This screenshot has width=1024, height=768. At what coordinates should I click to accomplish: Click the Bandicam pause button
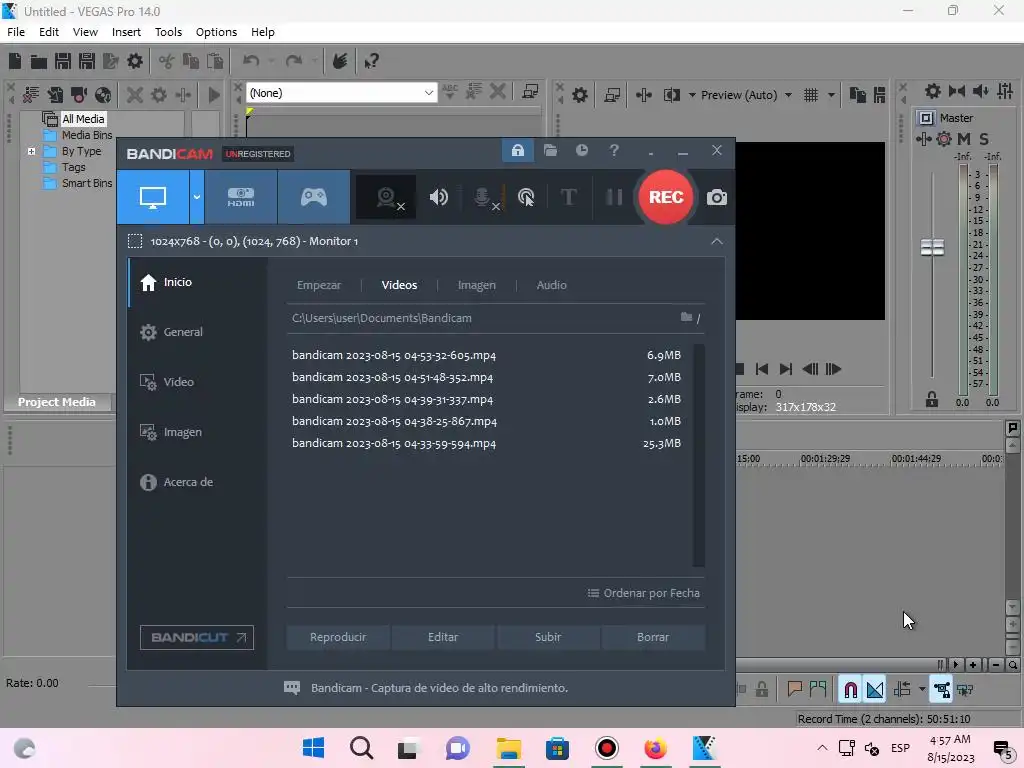[x=614, y=197]
